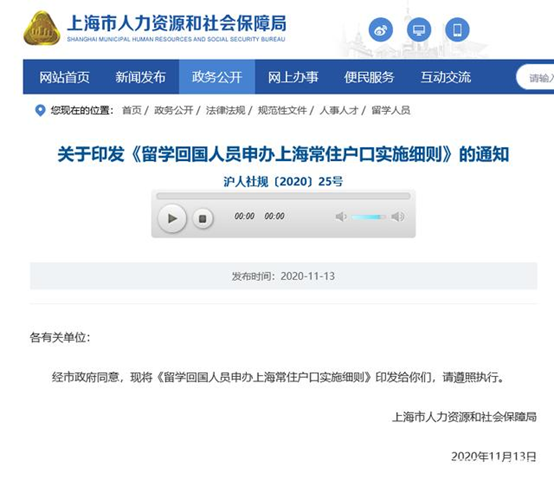554x480 pixels.
Task: Click the desktop monitor icon
Action: point(419,30)
